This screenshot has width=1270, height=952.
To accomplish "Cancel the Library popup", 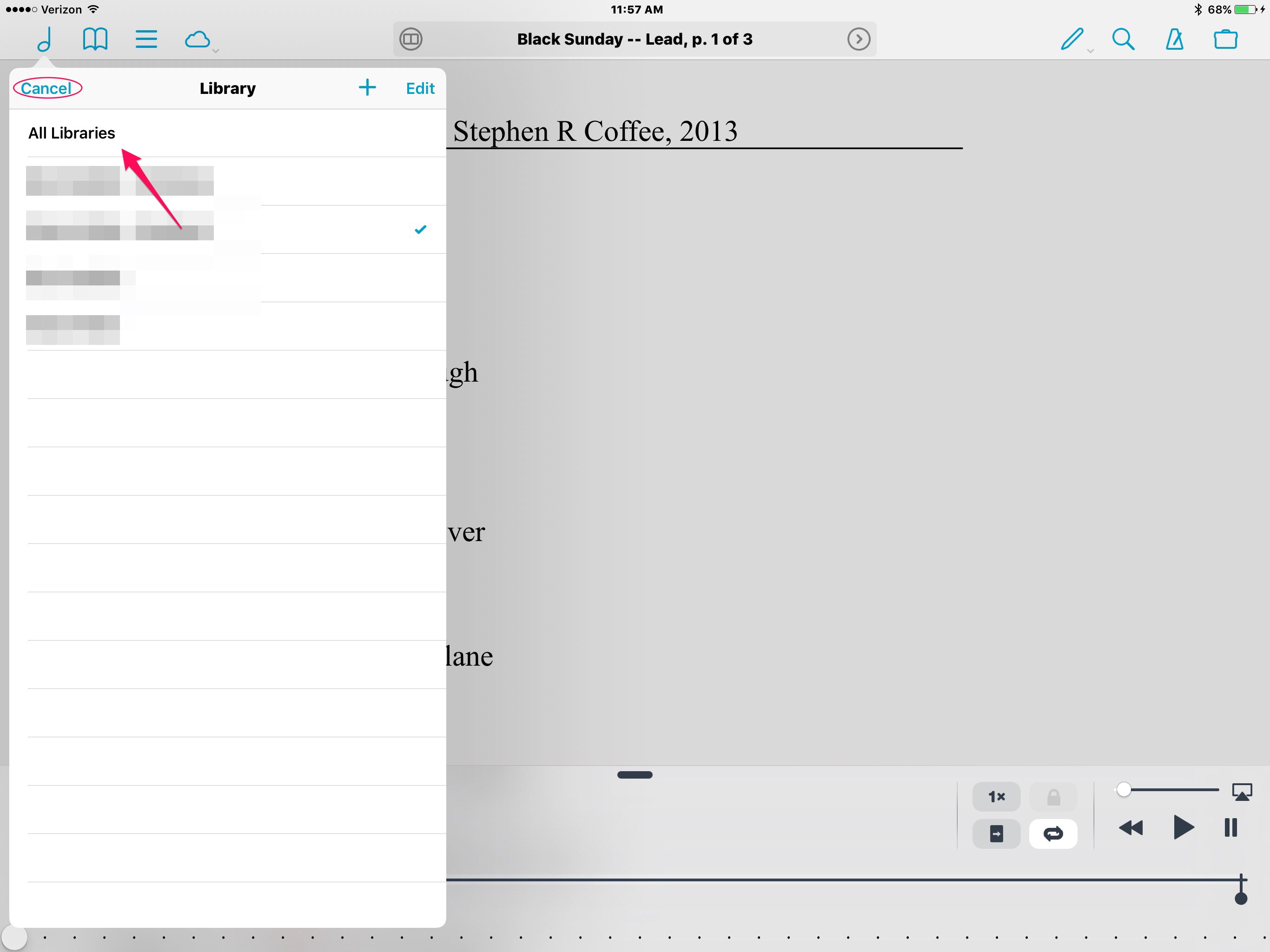I will [46, 88].
